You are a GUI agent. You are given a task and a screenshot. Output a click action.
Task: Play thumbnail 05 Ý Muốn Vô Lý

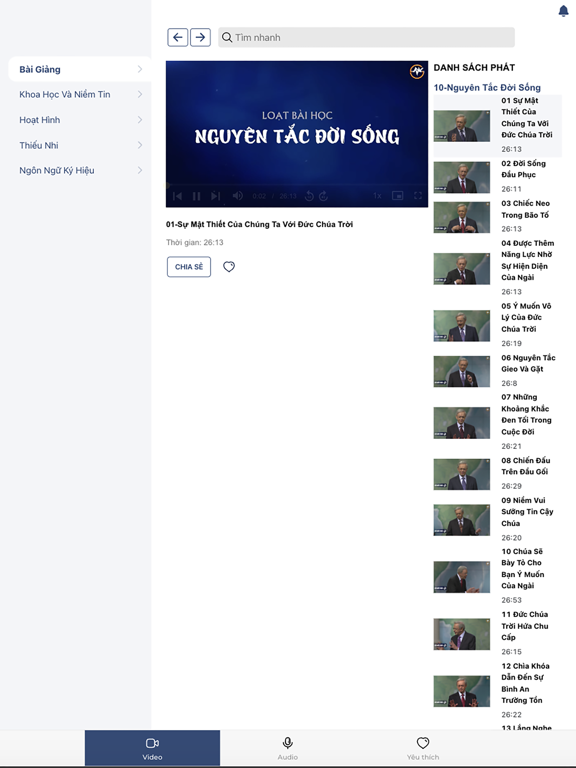click(x=461, y=326)
